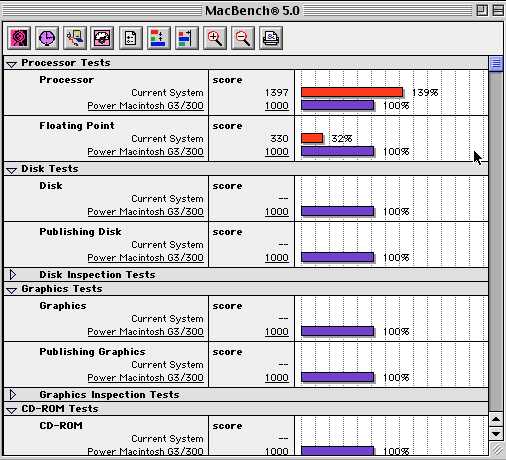Click the window zoom box in title bar
This screenshot has height=460, width=506.
pos(482,10)
